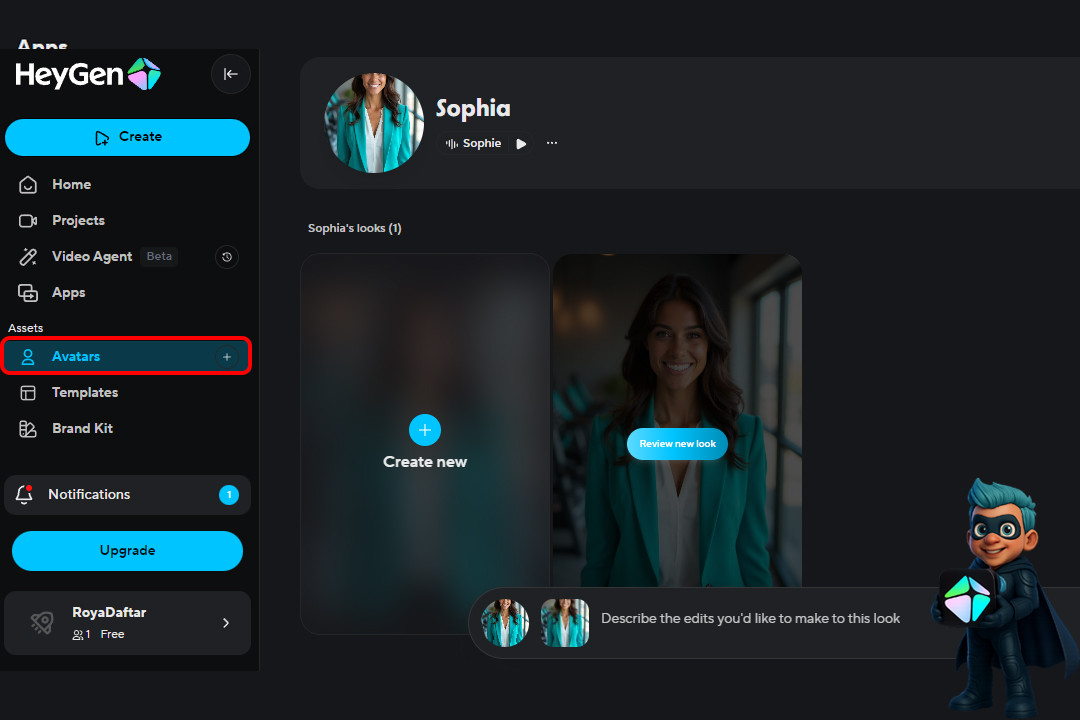
Task: Click the plus icon on the Avatars row
Action: click(x=227, y=356)
